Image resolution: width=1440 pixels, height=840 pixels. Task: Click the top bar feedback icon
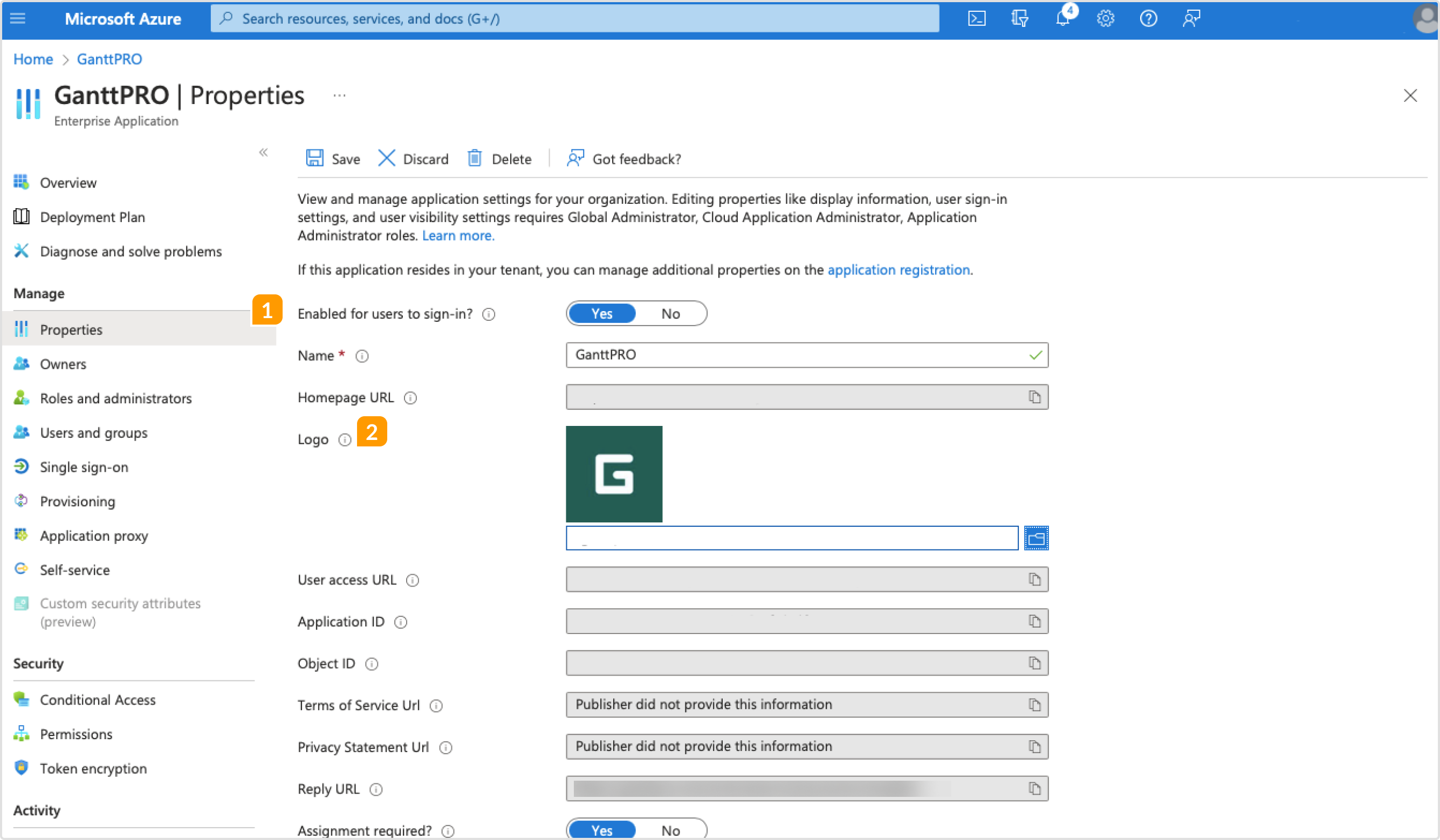(1191, 19)
